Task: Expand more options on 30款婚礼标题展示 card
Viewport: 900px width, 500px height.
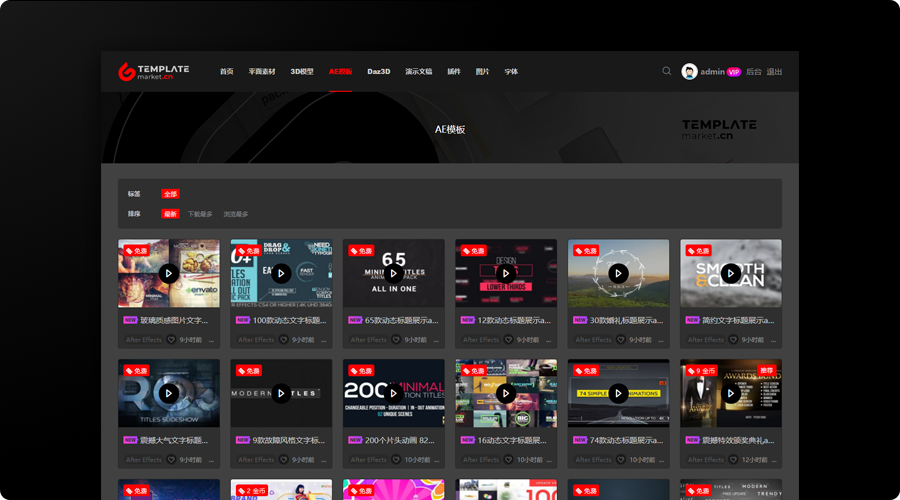Action: 661,340
